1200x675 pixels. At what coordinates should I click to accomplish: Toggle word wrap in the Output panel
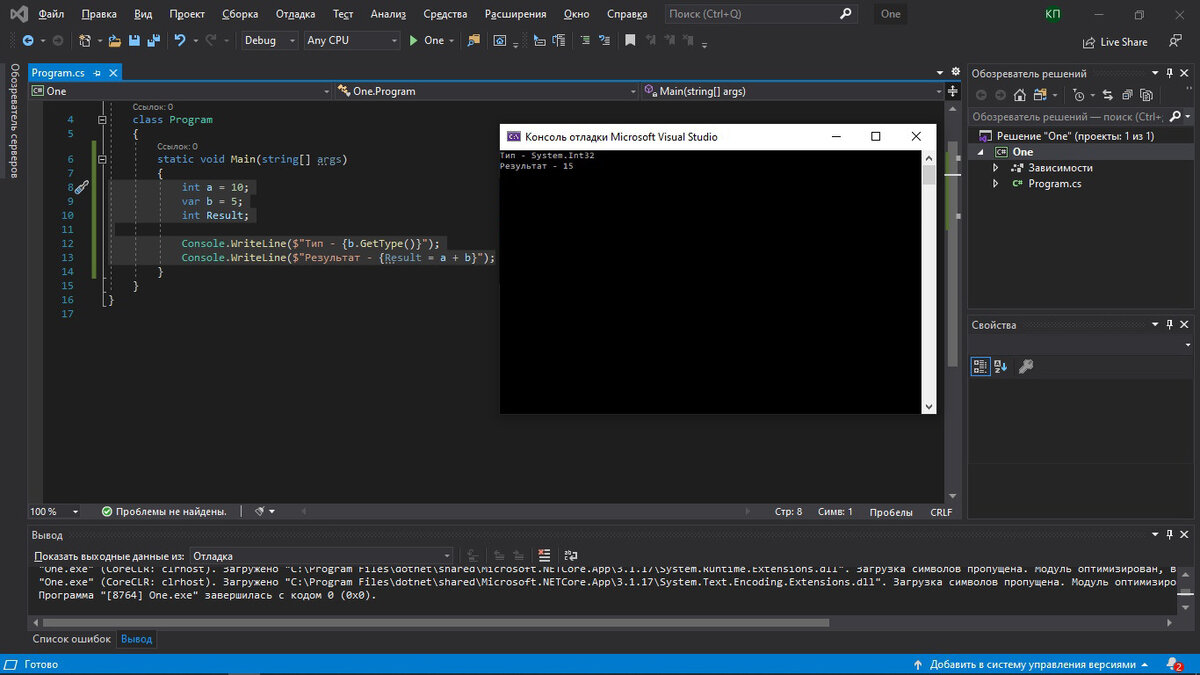(x=571, y=555)
